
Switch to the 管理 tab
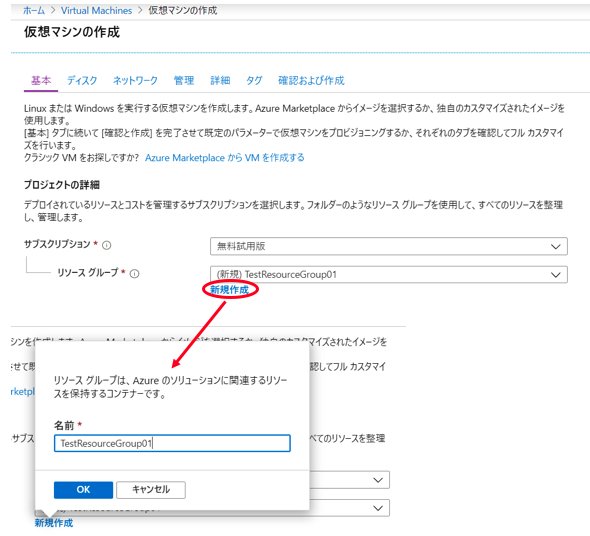184,80
